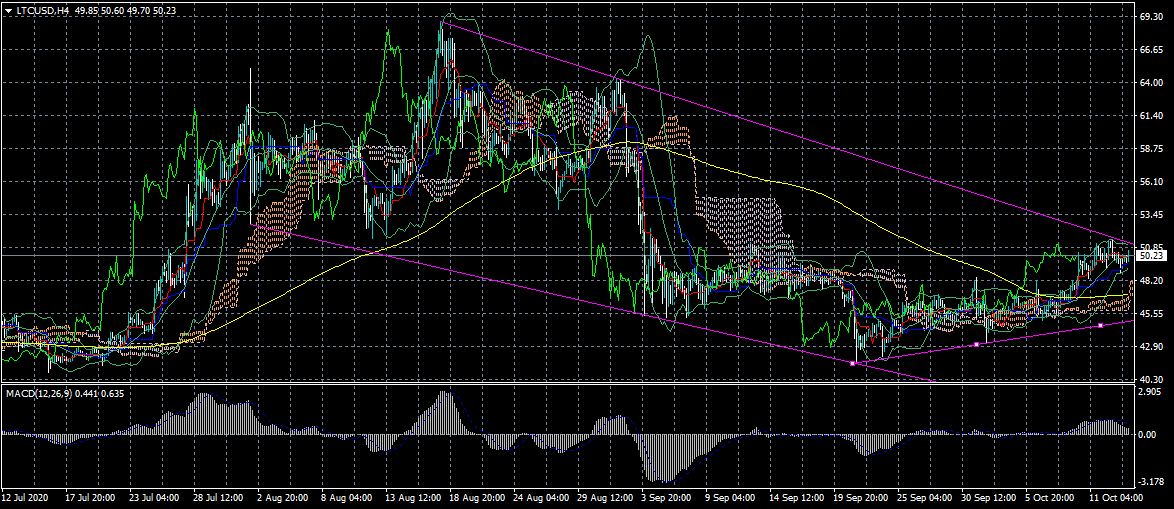Click the 24 Aug 04:00 time label

(x=539, y=497)
